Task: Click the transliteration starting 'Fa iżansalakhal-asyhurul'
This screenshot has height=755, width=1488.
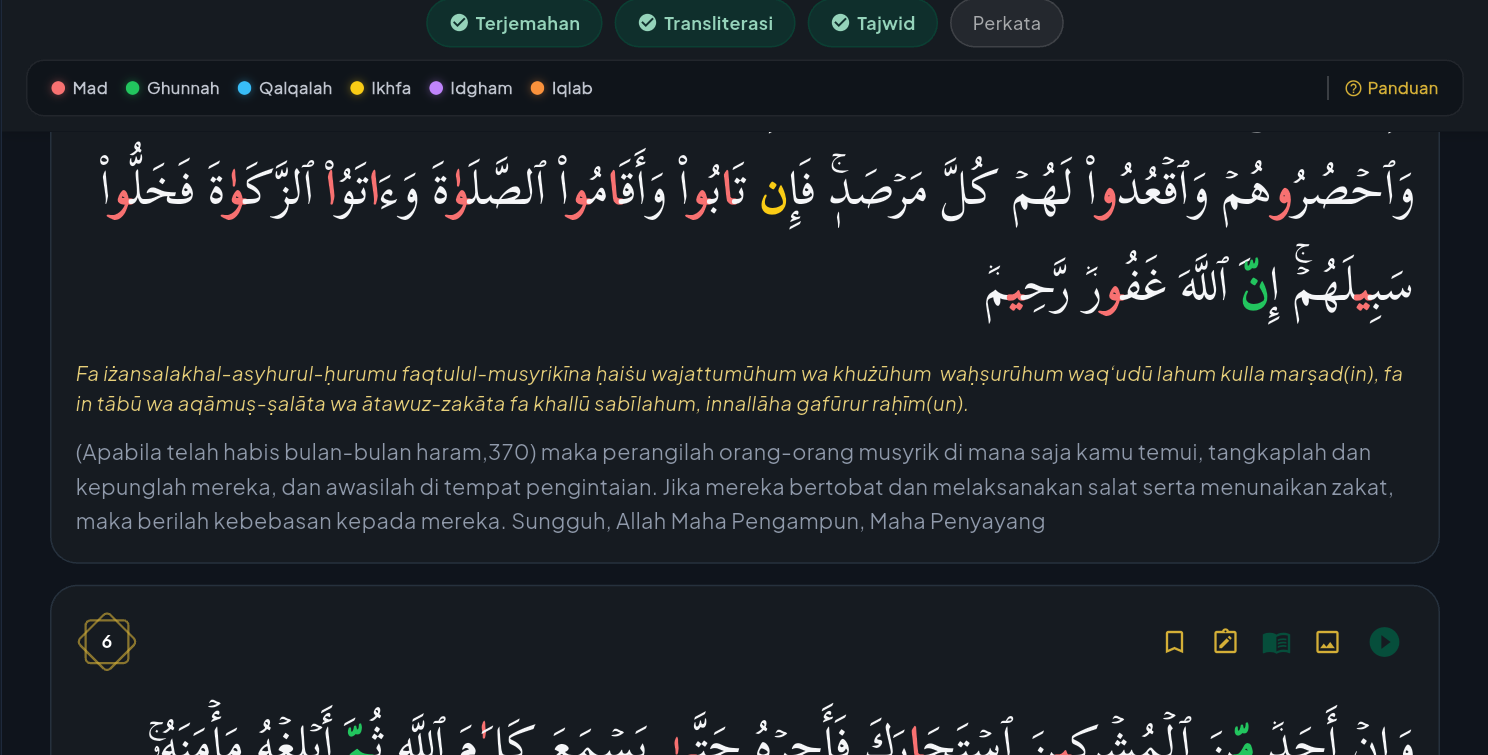Action: (x=739, y=389)
